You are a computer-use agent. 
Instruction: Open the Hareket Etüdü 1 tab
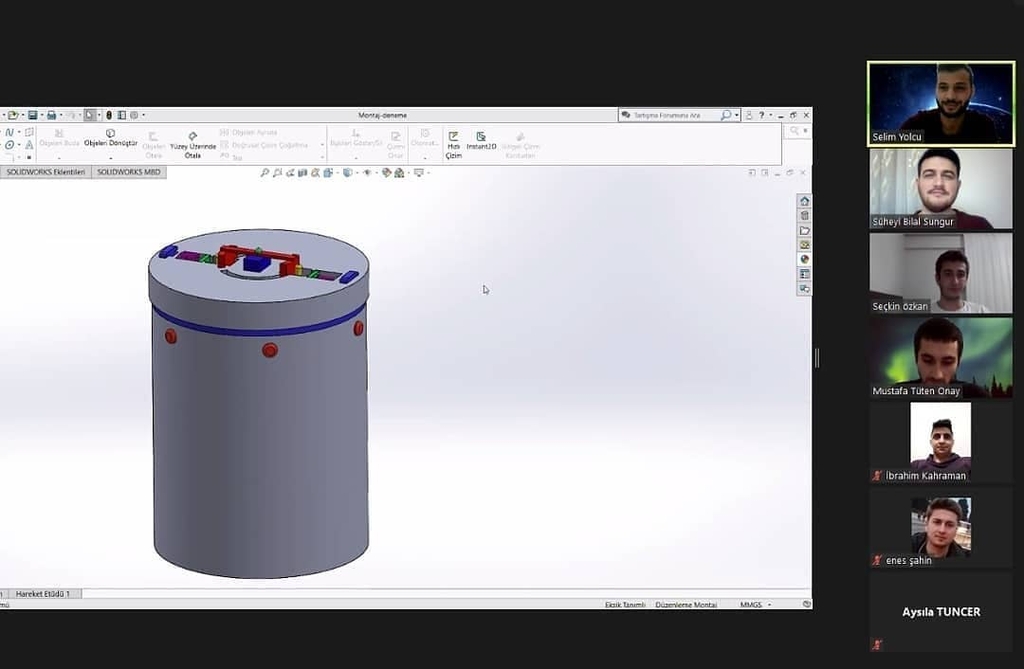coord(45,594)
